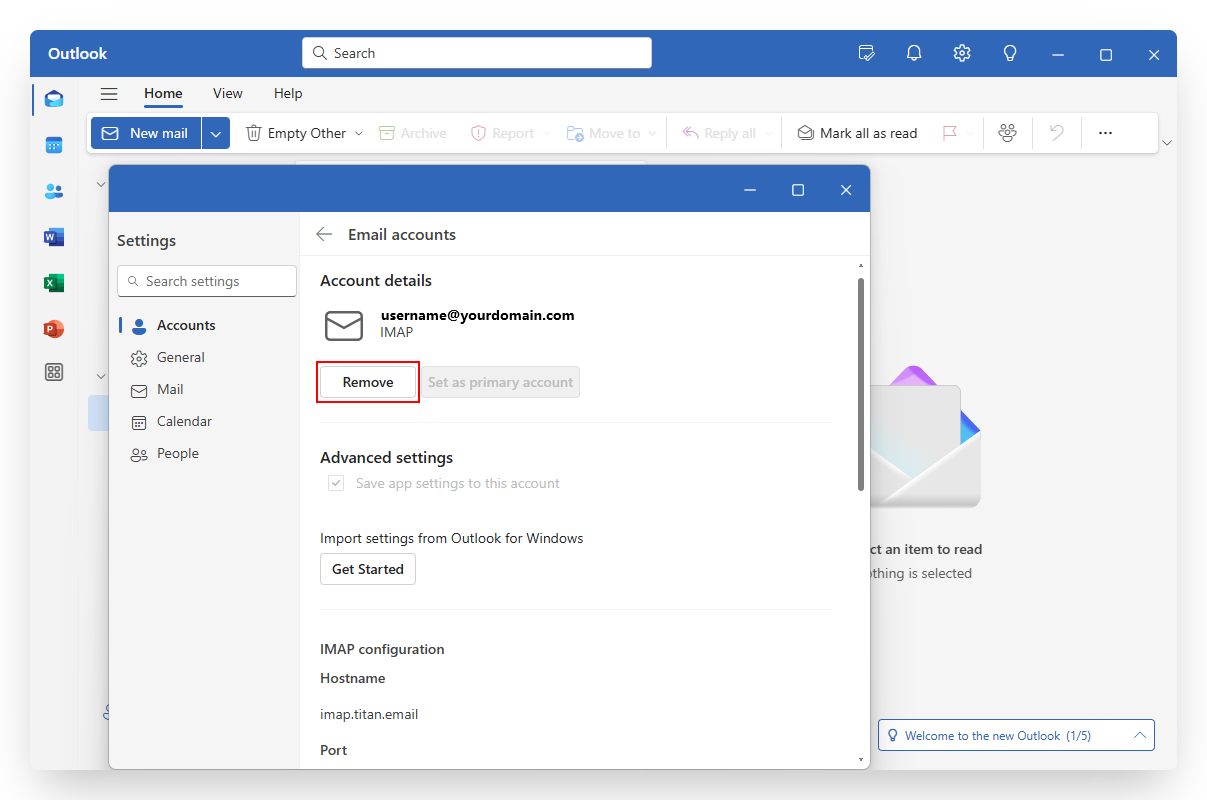Select General in Settings sidebar
Screen dimensions: 1207x800
point(207,357)
